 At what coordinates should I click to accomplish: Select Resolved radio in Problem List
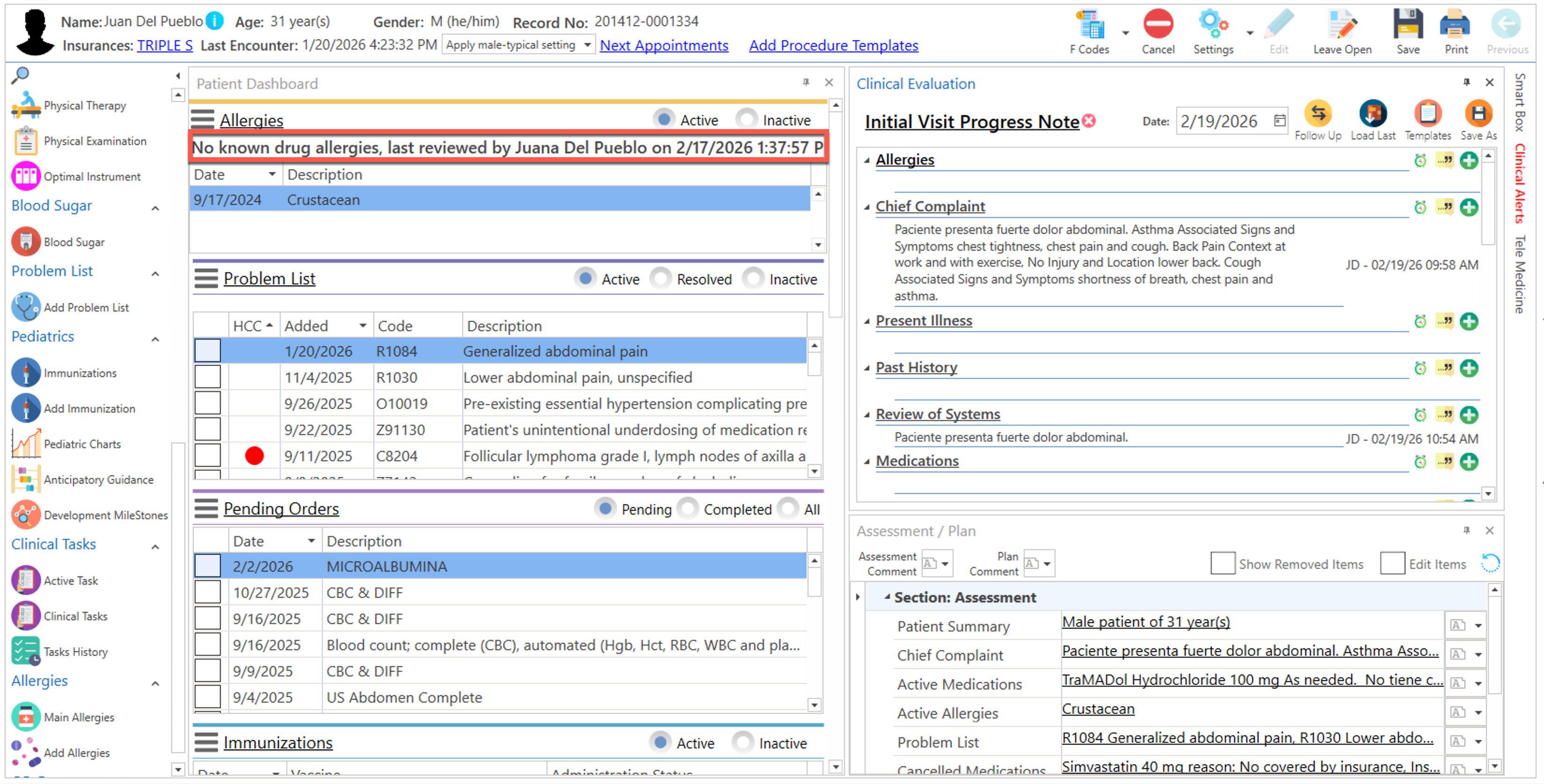(661, 279)
